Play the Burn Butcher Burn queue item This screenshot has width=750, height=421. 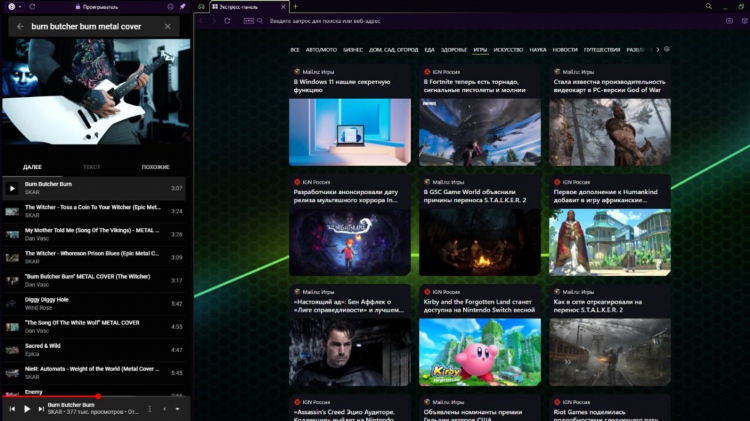click(94, 188)
